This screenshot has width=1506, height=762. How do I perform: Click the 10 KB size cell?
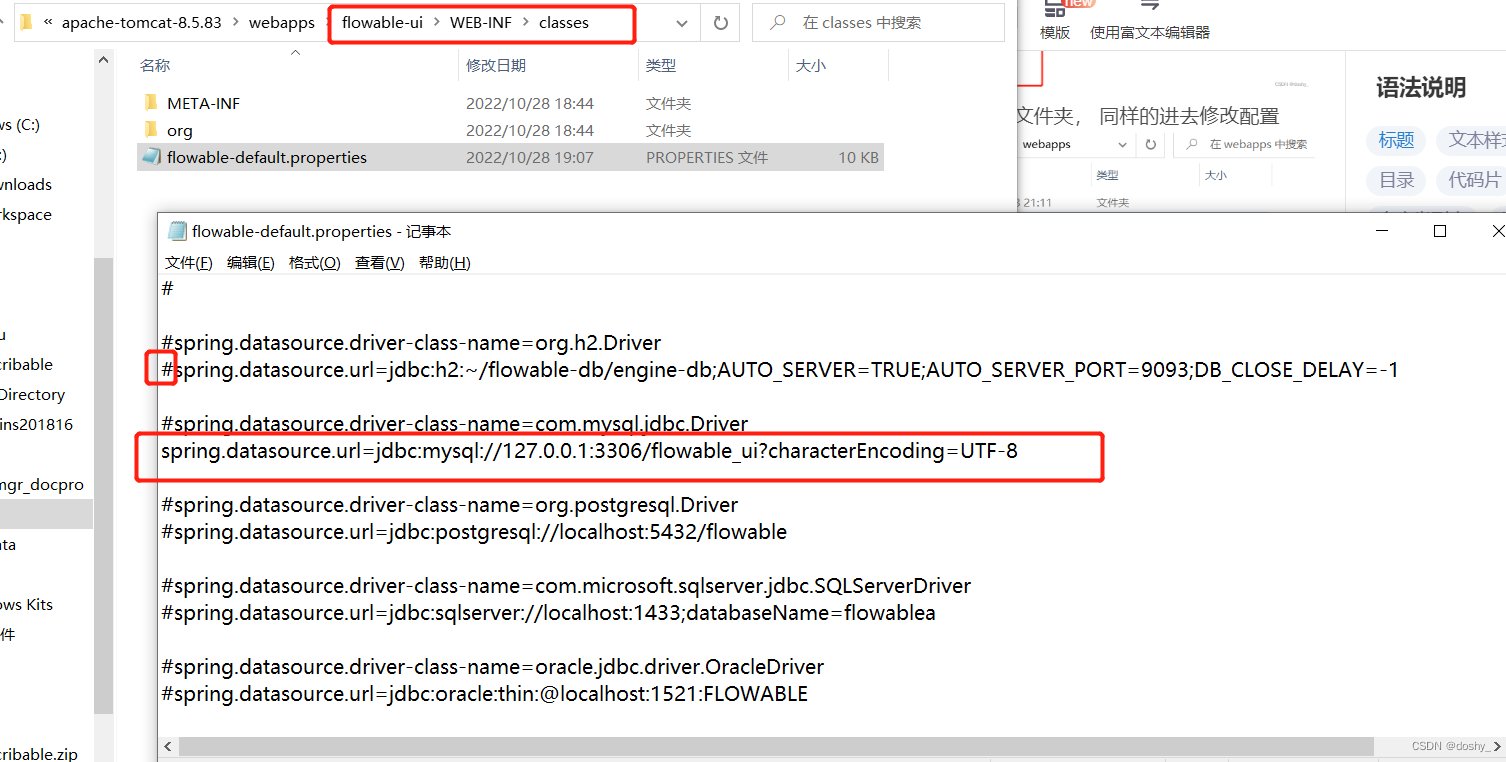[859, 157]
